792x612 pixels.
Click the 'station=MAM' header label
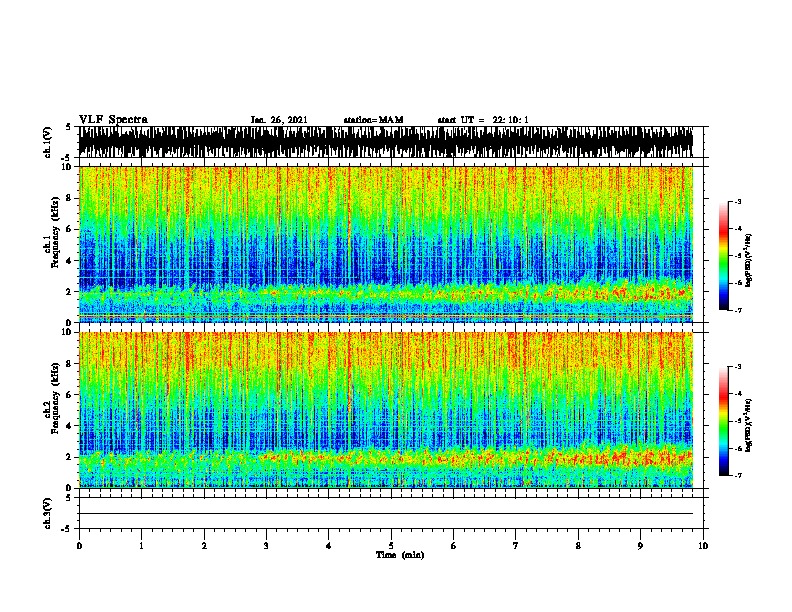[x=373, y=120]
